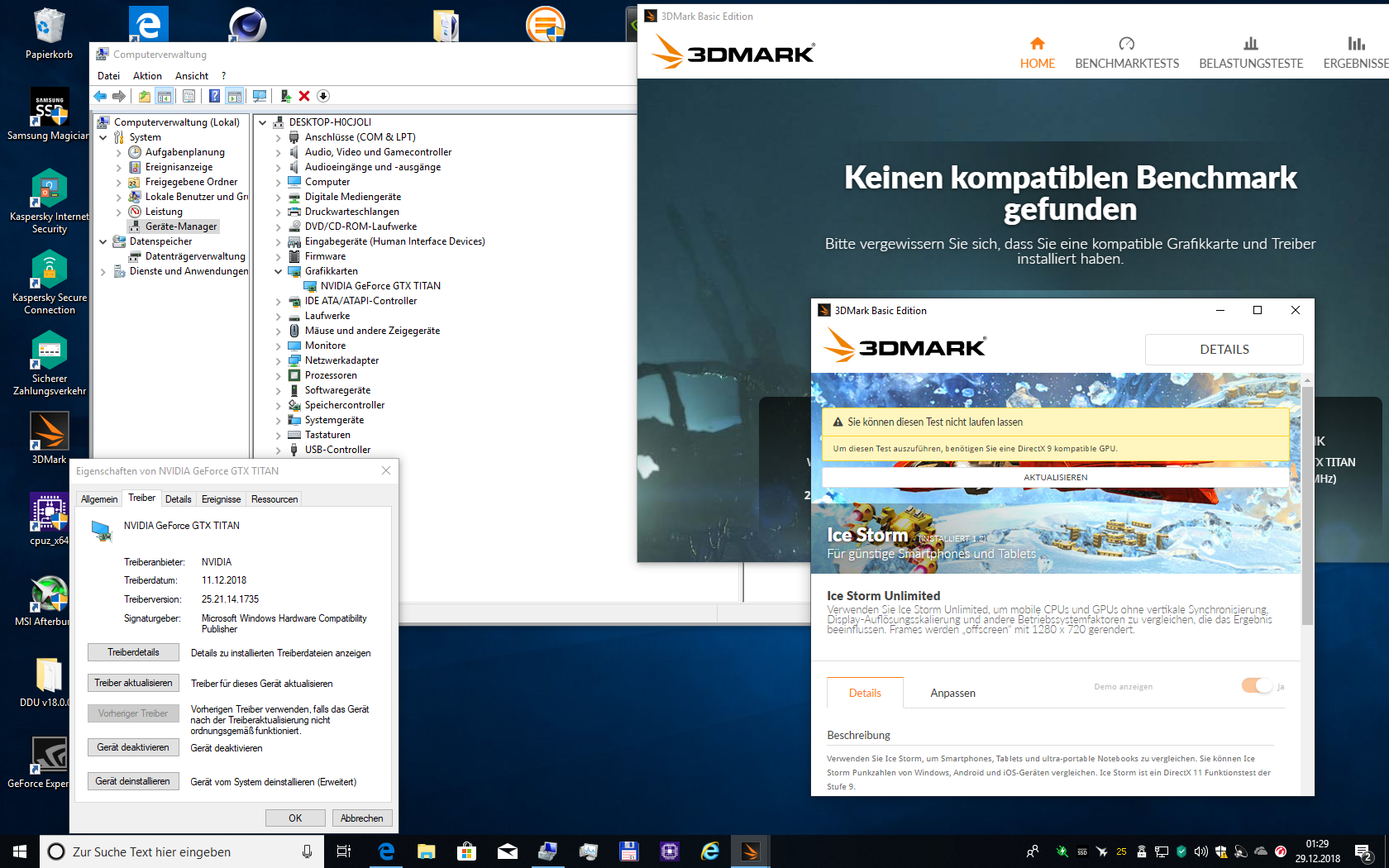Open the Aktion menu
Screen dimensions: 1389x868
(147, 75)
